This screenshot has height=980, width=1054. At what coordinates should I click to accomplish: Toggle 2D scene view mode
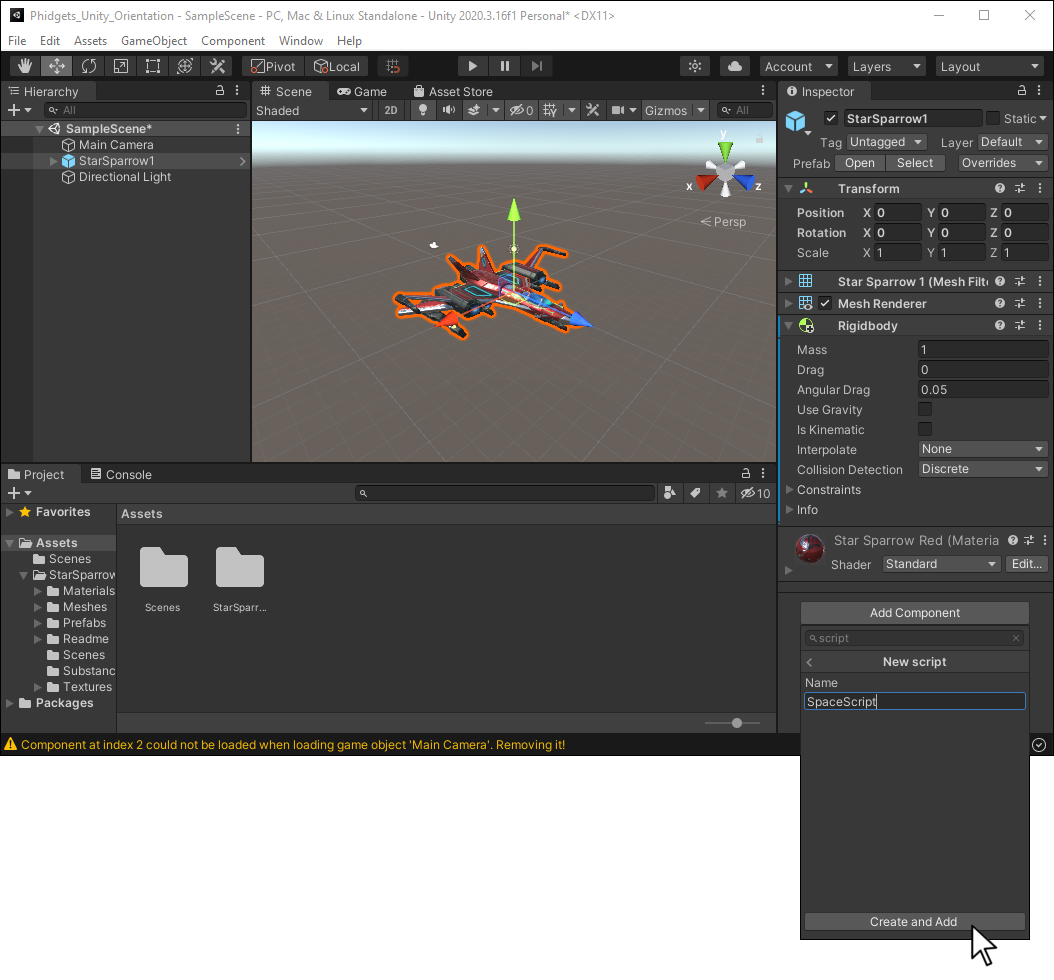point(391,110)
